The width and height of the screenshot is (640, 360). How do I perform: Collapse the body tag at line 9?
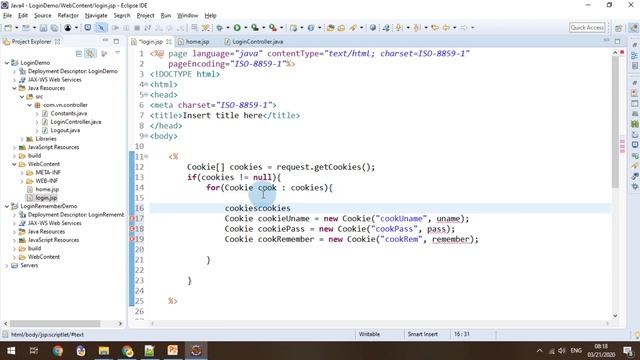pos(146,136)
